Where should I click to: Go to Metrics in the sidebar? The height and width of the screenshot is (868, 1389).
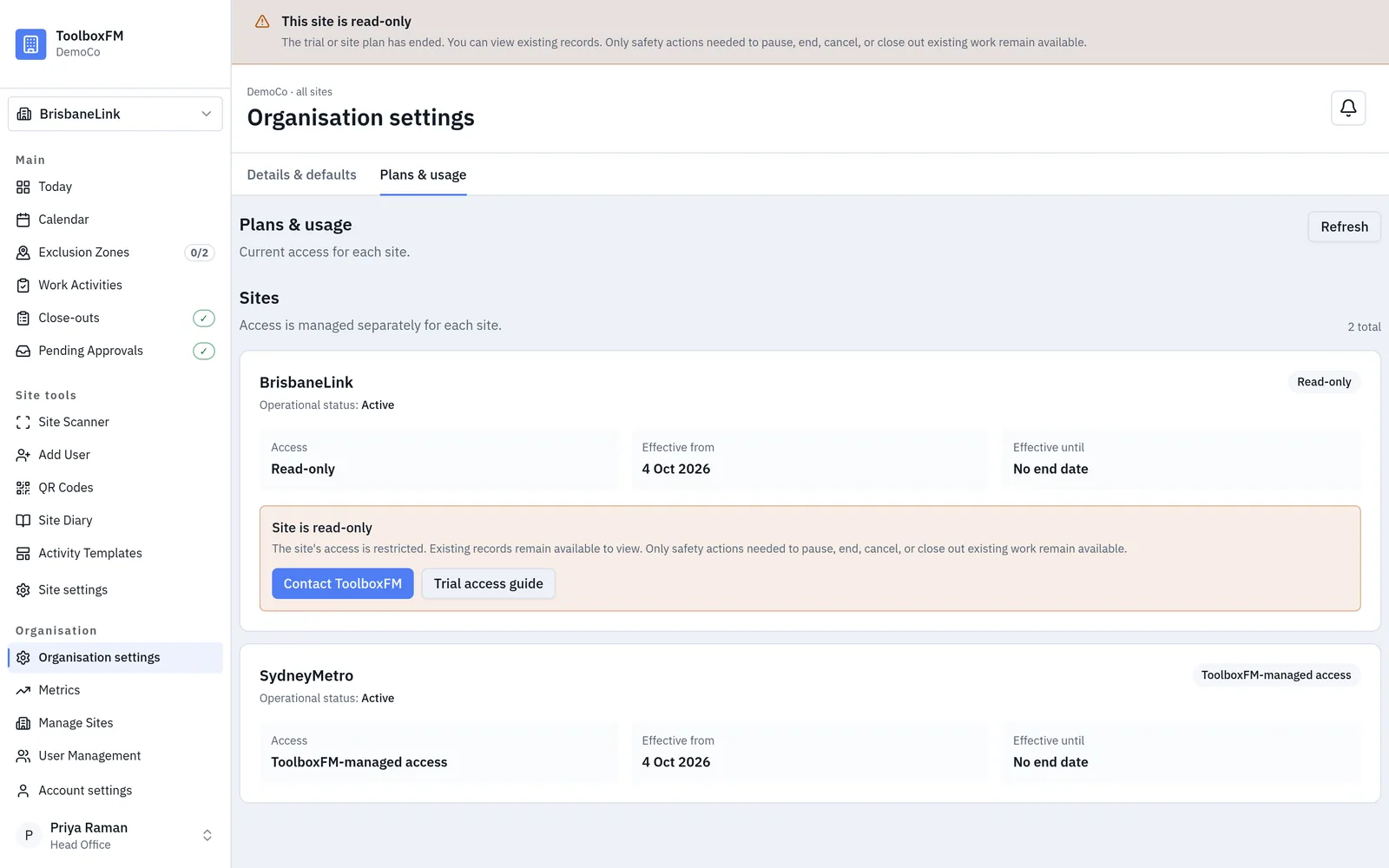[x=115, y=690]
